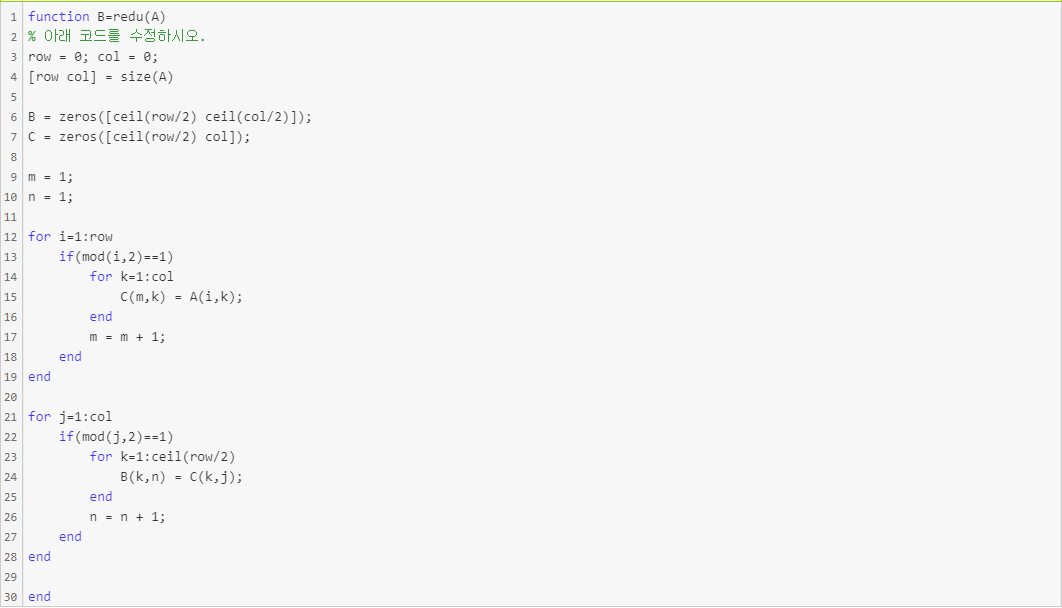Click the C = zeros(...) assignment line
Viewport: 1062px width, 608px height.
(139, 137)
